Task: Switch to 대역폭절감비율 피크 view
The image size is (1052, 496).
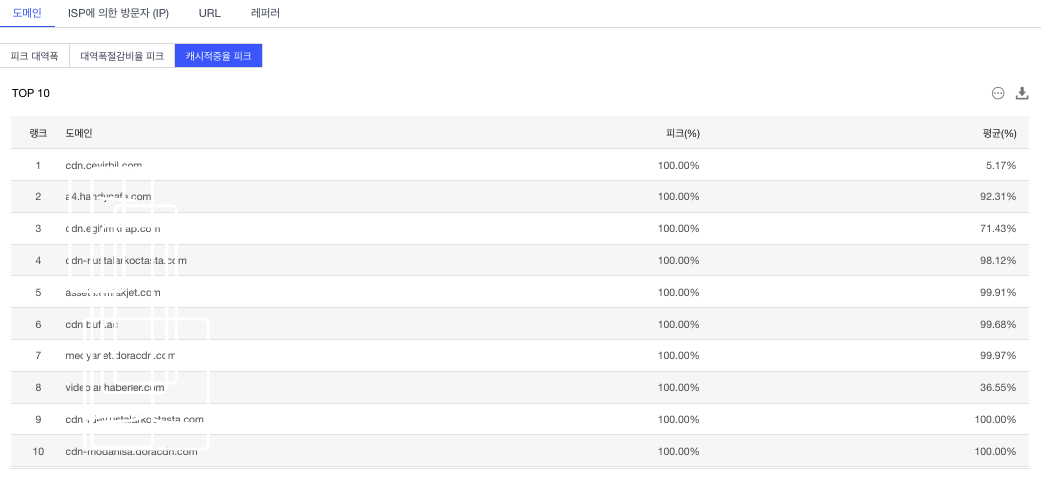Action: (122, 56)
